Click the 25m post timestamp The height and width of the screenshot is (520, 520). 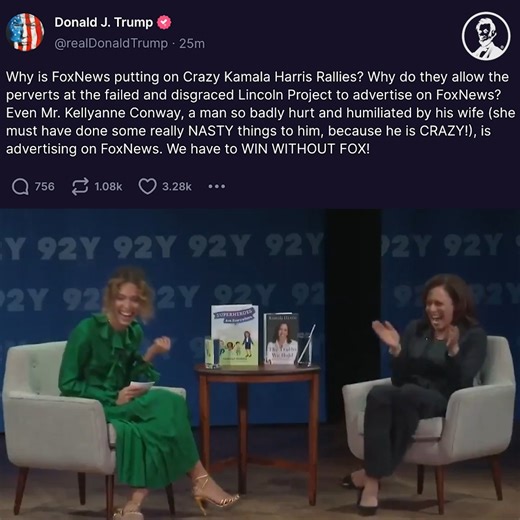[x=192, y=43]
